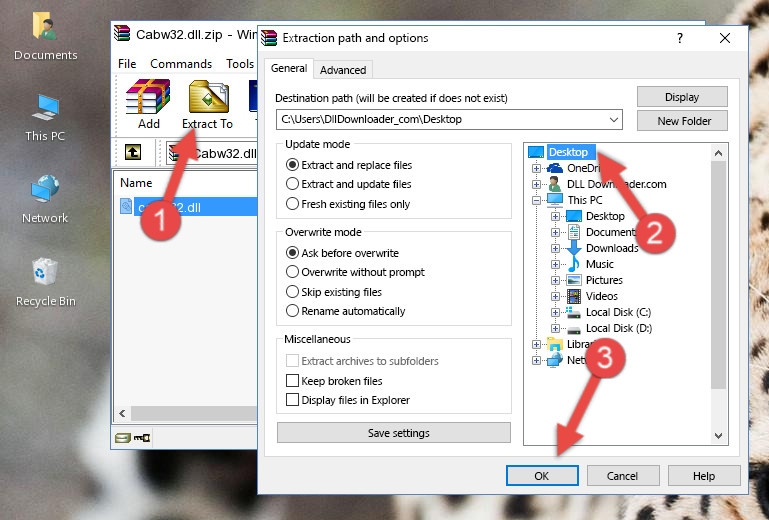This screenshot has width=769, height=520.
Task: Open the Commands menu in WinRAR
Action: [181, 64]
